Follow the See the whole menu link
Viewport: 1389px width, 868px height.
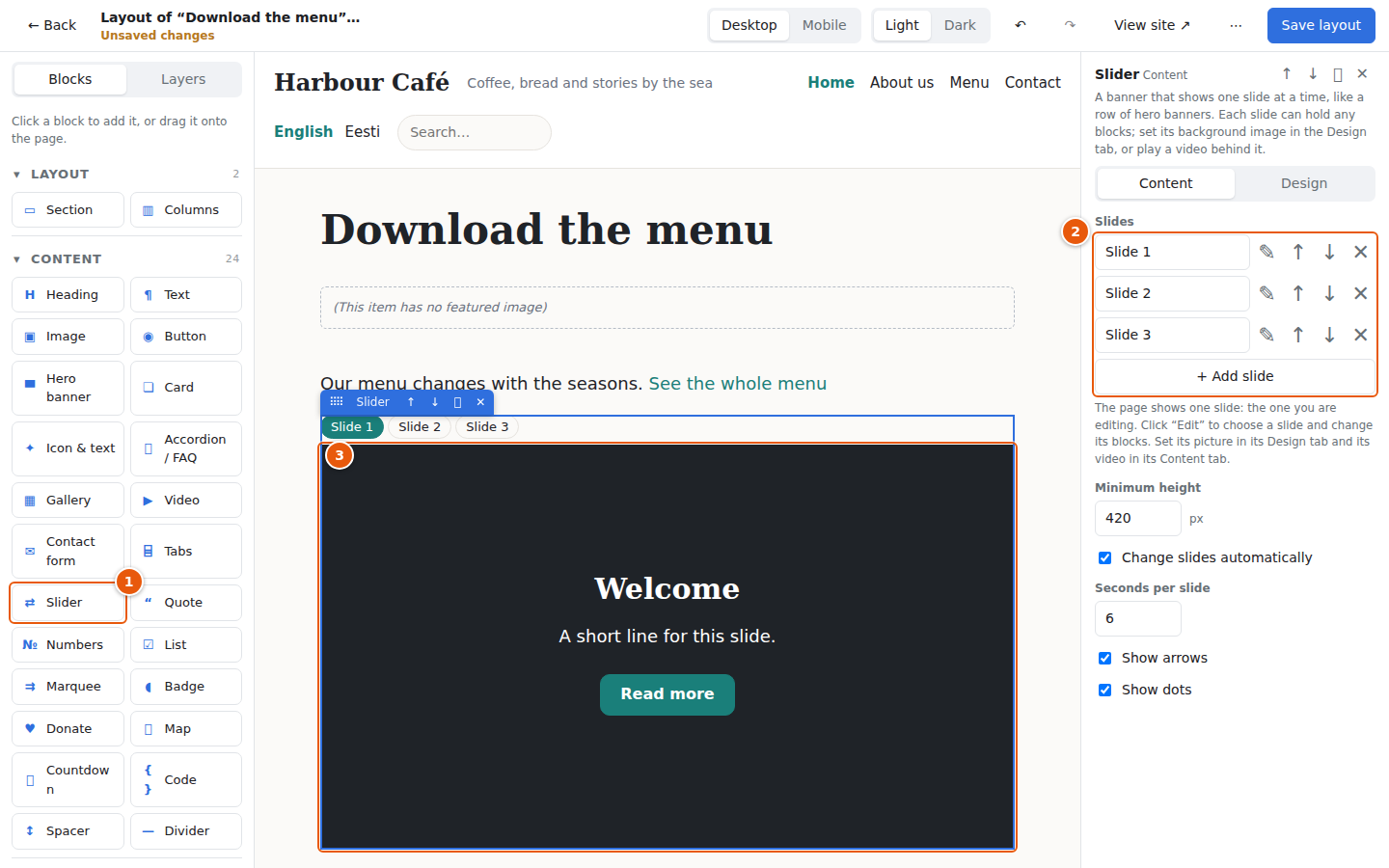click(x=738, y=384)
